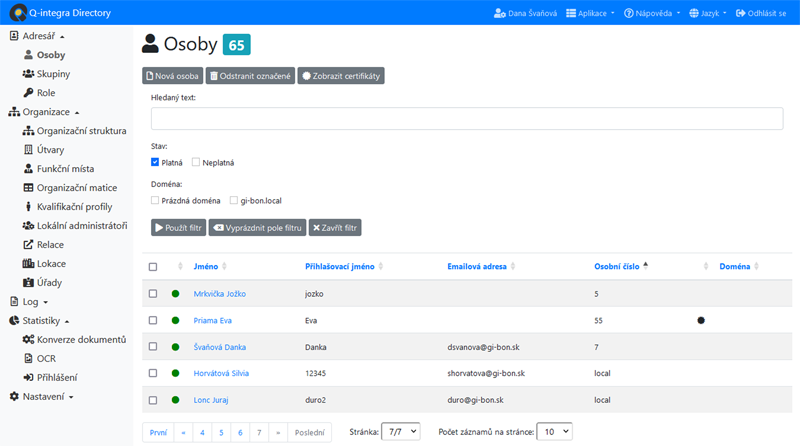Open the Aplikace dropdown menu
The height and width of the screenshot is (446, 800).
tap(590, 13)
